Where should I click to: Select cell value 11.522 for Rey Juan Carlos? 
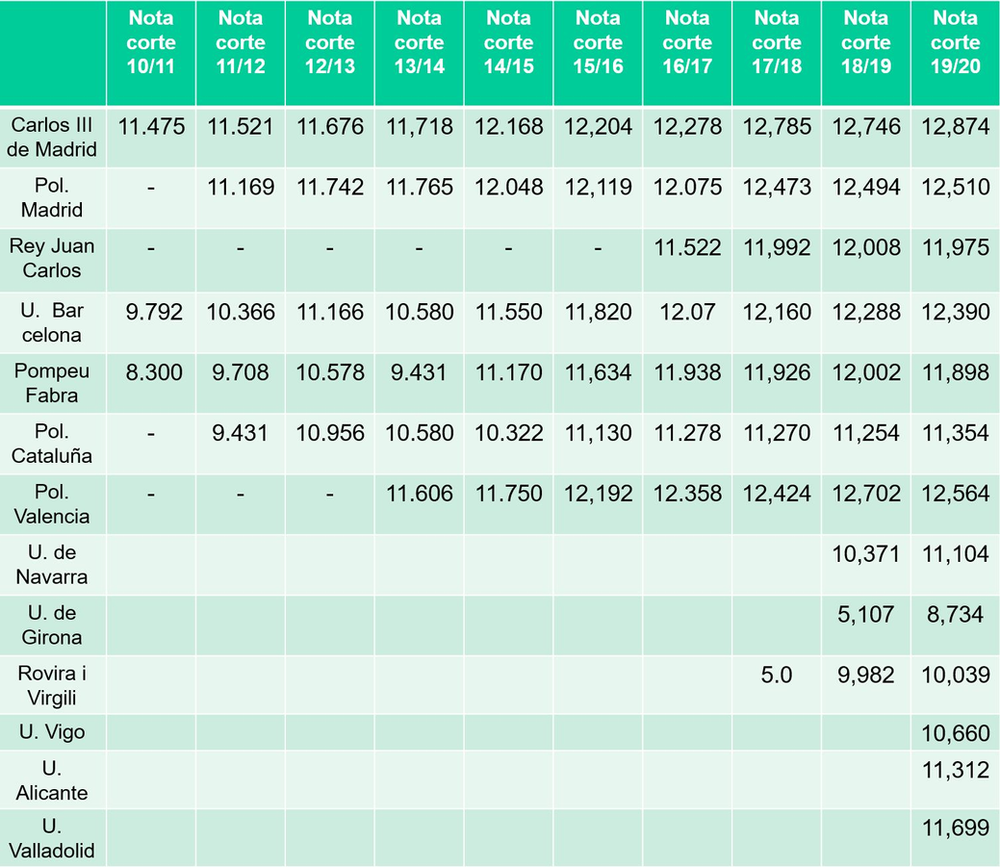(687, 248)
